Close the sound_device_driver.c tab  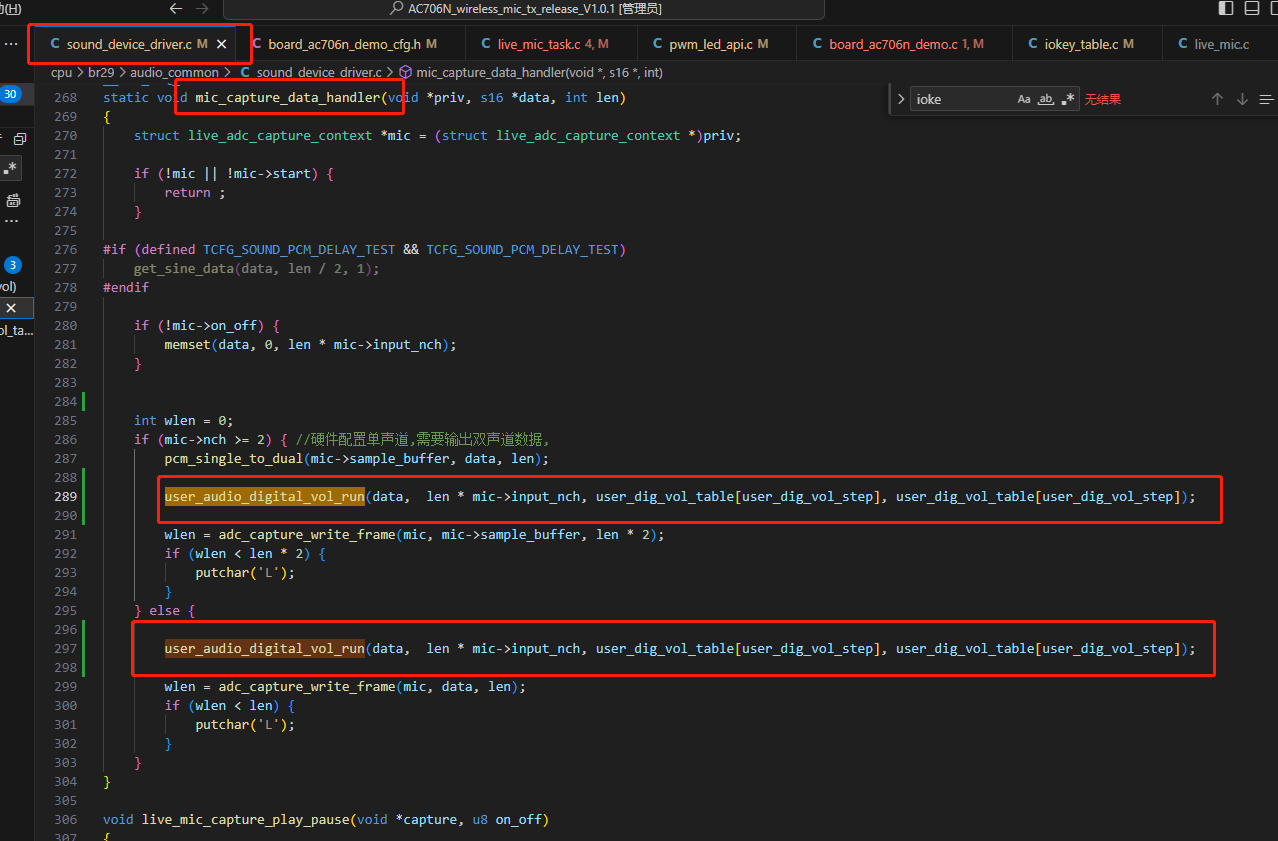click(x=221, y=44)
